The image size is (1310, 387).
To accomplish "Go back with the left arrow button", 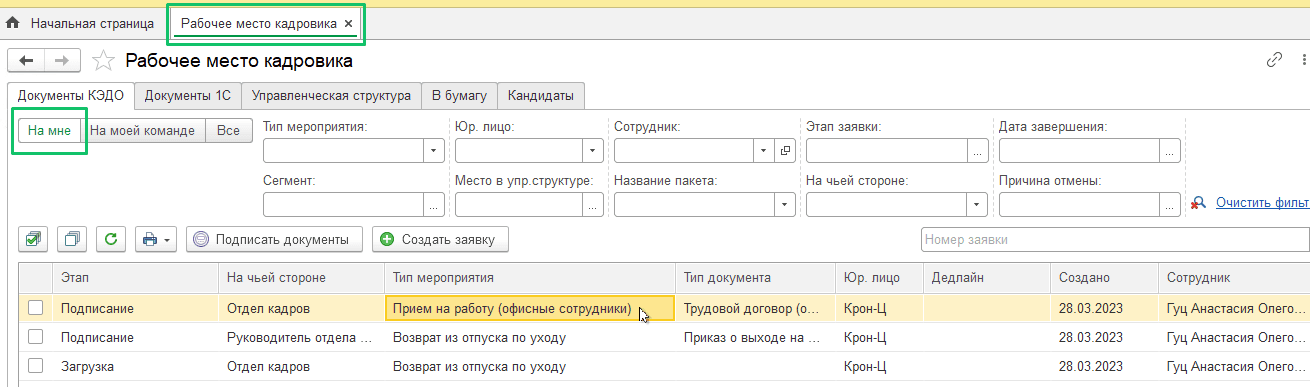I will tap(26, 61).
